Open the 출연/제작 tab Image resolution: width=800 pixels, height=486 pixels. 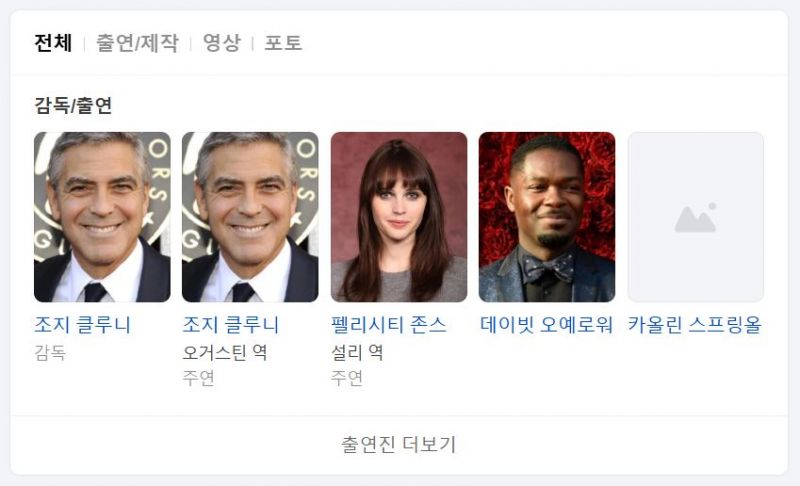[x=137, y=43]
